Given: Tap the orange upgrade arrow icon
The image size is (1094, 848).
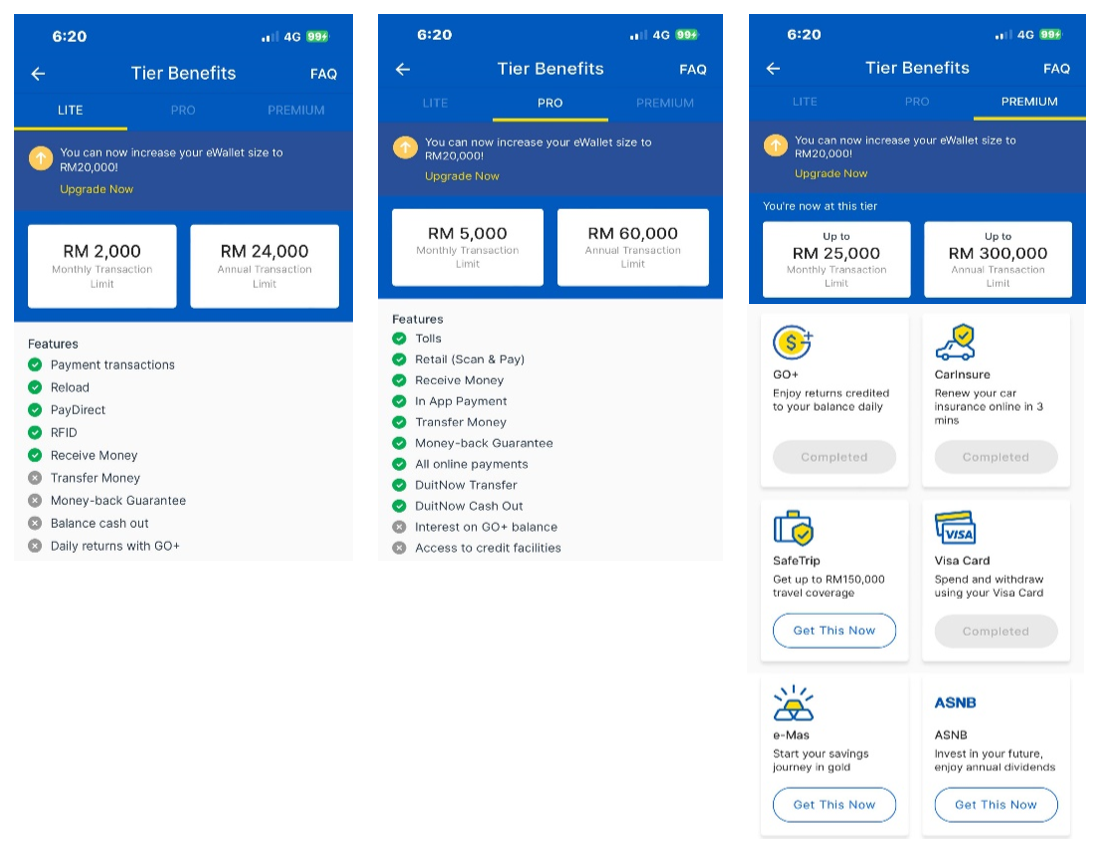Looking at the screenshot, I should tap(40, 158).
